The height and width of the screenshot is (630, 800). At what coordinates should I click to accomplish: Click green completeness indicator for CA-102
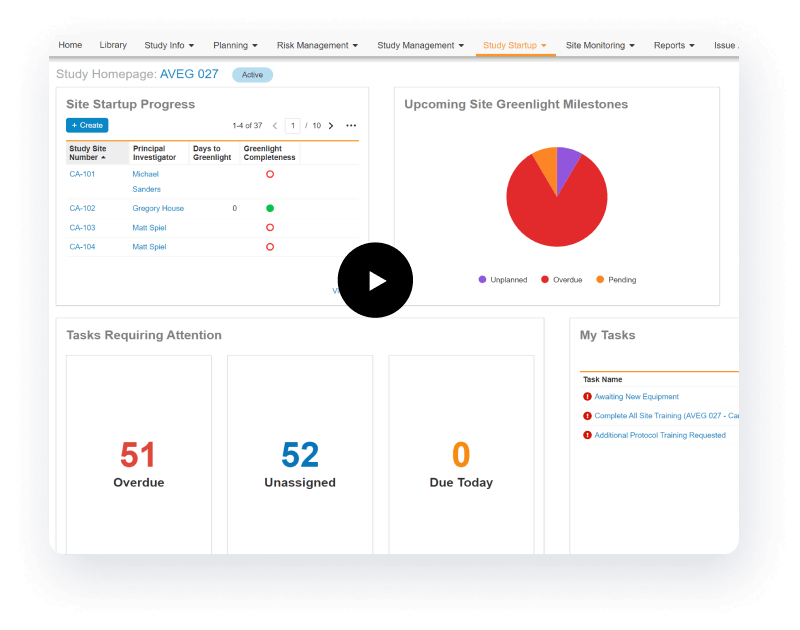270,208
